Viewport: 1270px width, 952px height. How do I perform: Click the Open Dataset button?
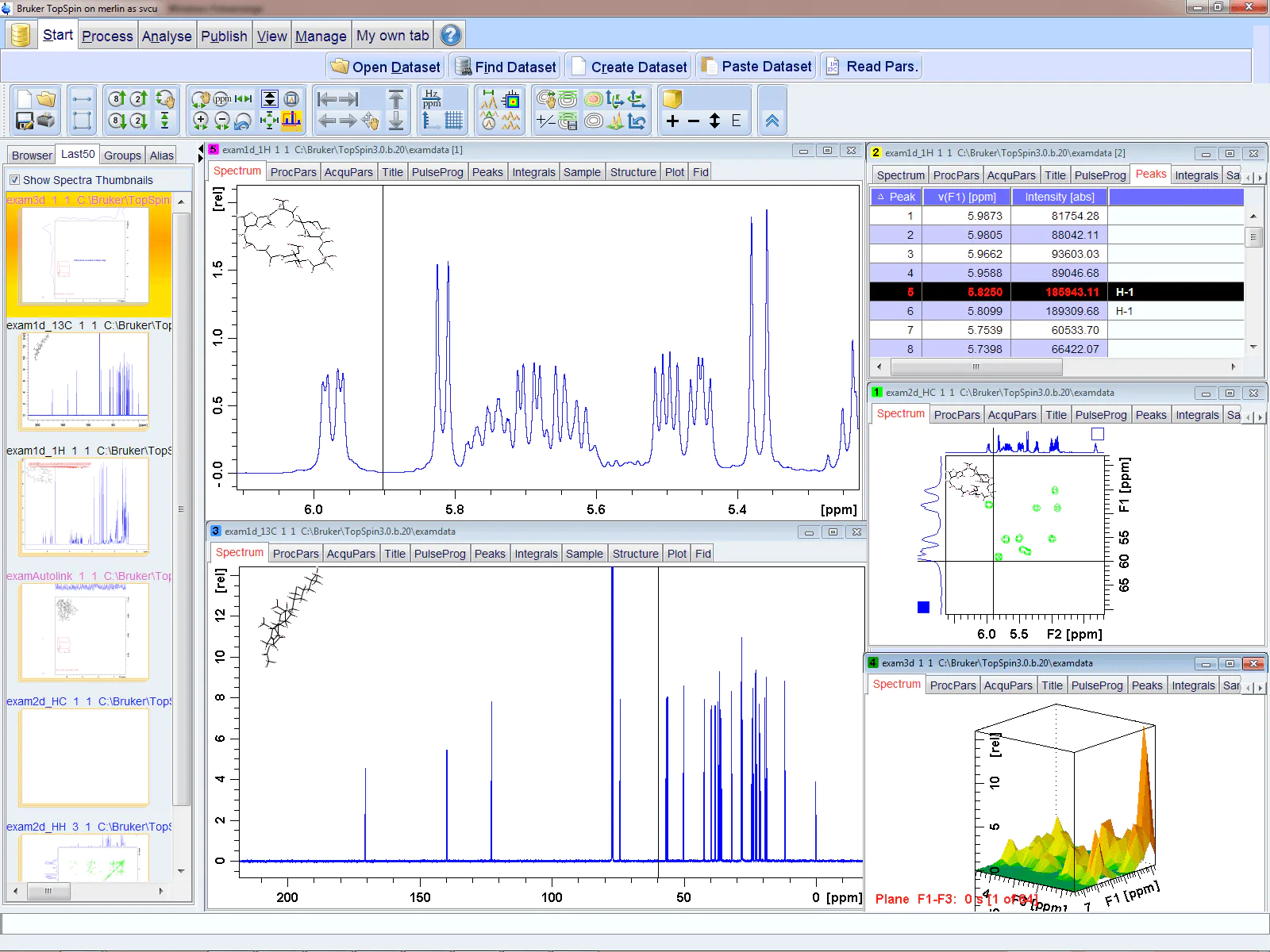(x=385, y=67)
